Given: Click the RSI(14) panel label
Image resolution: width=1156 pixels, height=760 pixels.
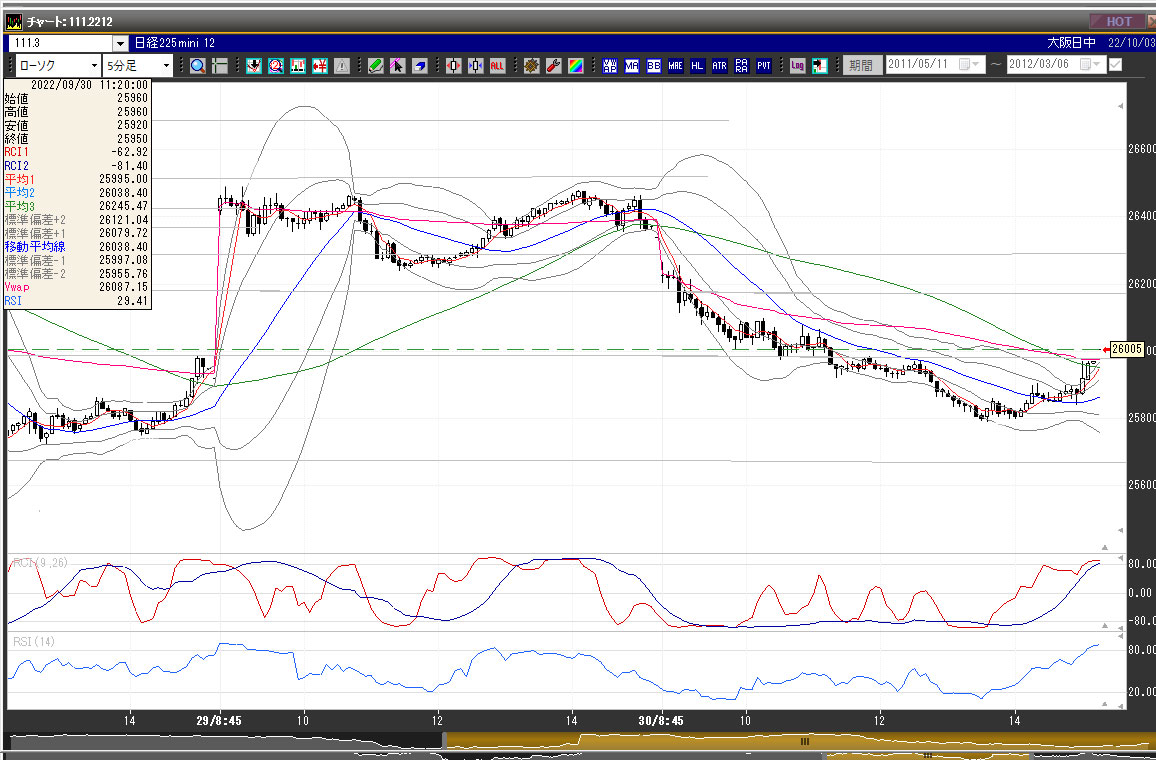Looking at the screenshot, I should coord(34,642).
